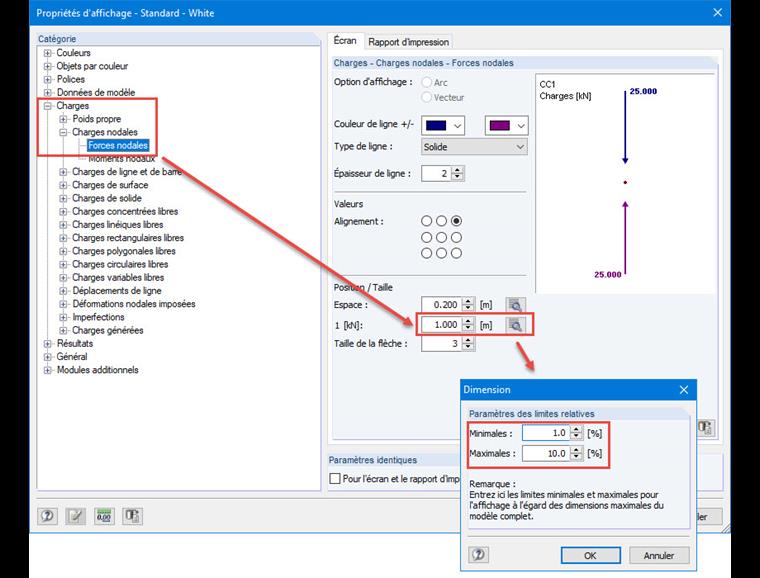Image resolution: width=760 pixels, height=578 pixels.
Task: Select Charges linéiques libres tree item
Action: pos(117,225)
